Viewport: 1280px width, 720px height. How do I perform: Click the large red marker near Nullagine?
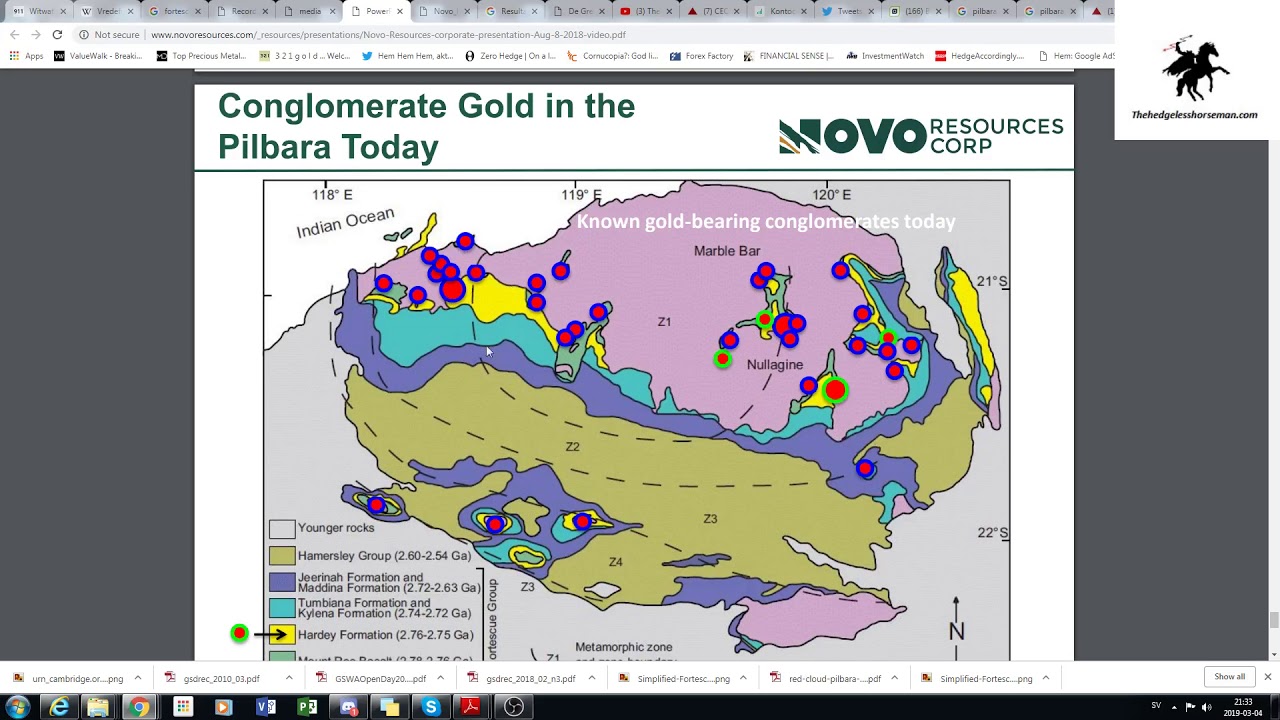pyautogui.click(x=834, y=390)
